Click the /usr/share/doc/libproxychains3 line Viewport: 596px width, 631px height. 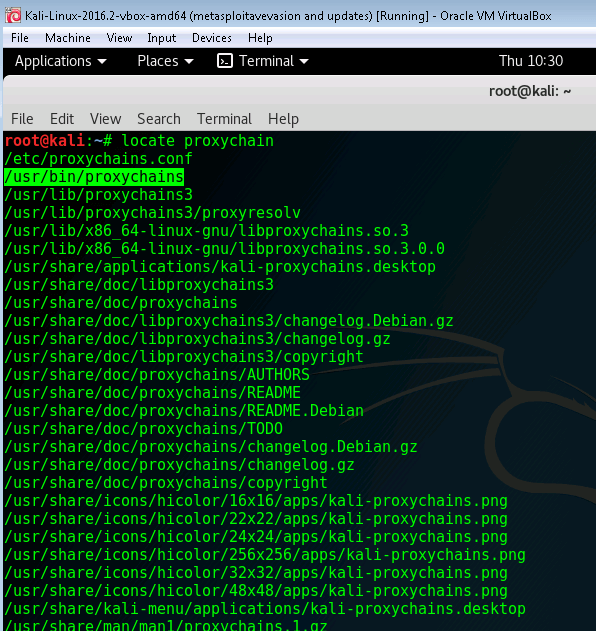[x=139, y=285]
